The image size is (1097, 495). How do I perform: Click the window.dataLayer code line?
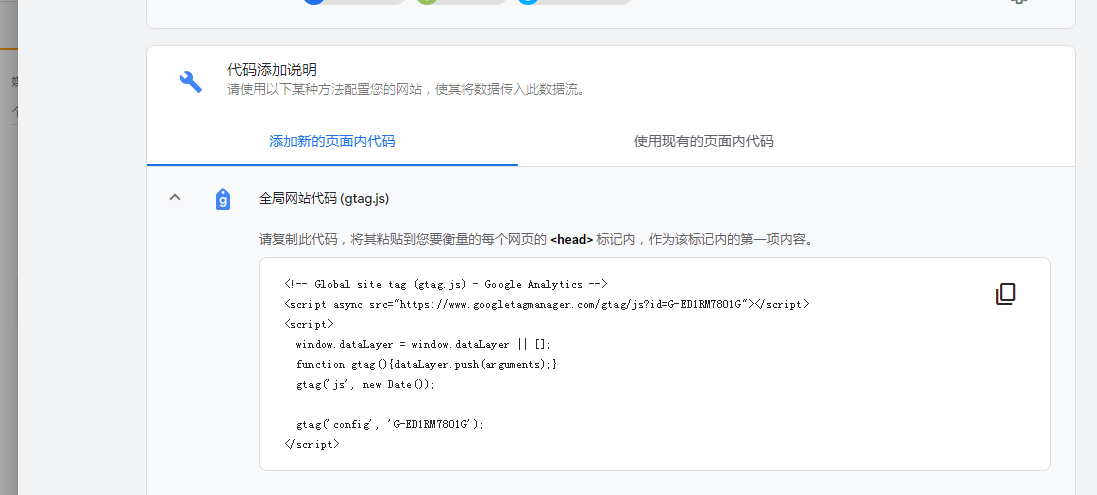pos(423,344)
